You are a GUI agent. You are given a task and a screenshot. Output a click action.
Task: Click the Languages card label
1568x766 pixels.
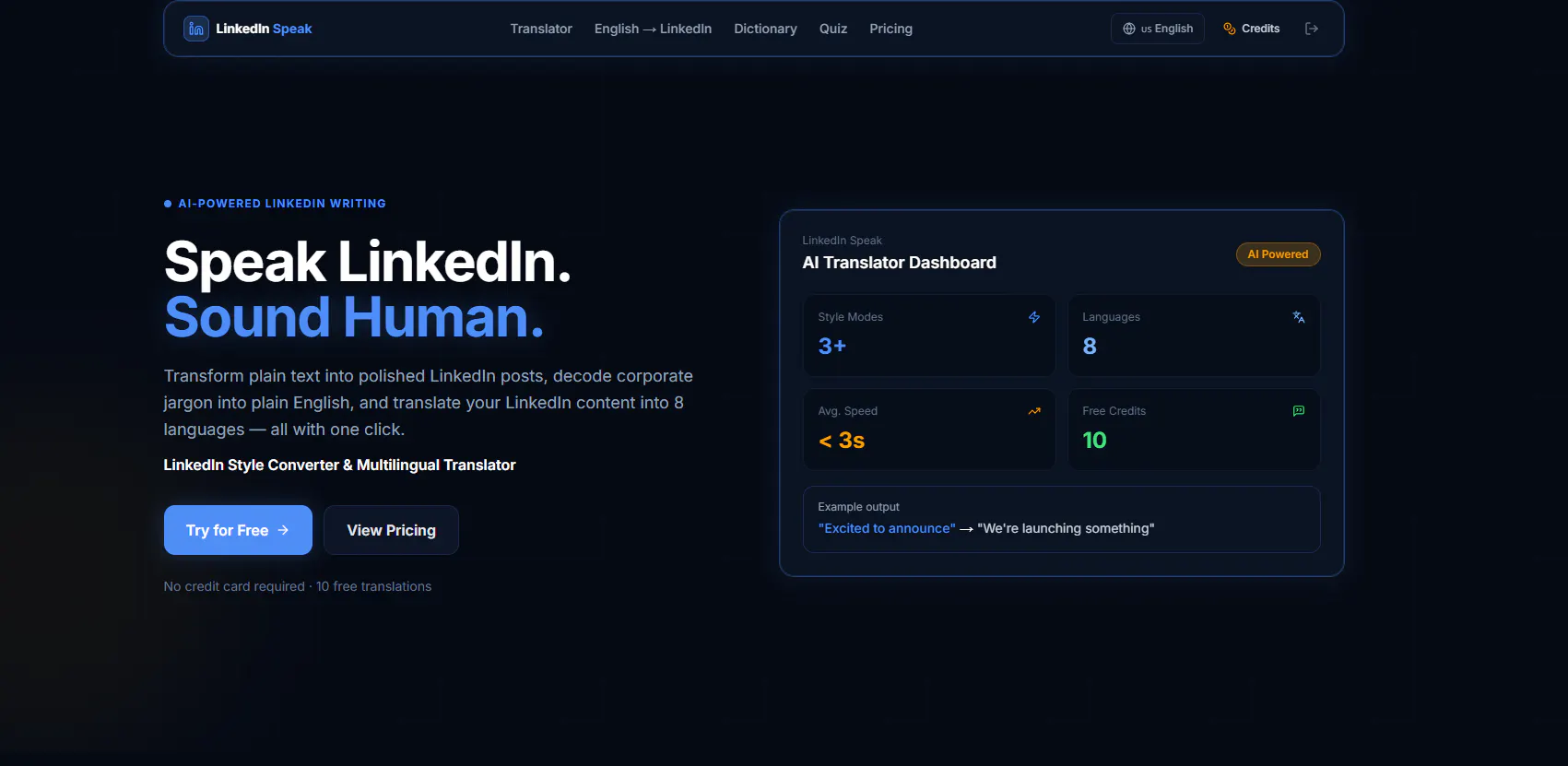pyautogui.click(x=1111, y=317)
